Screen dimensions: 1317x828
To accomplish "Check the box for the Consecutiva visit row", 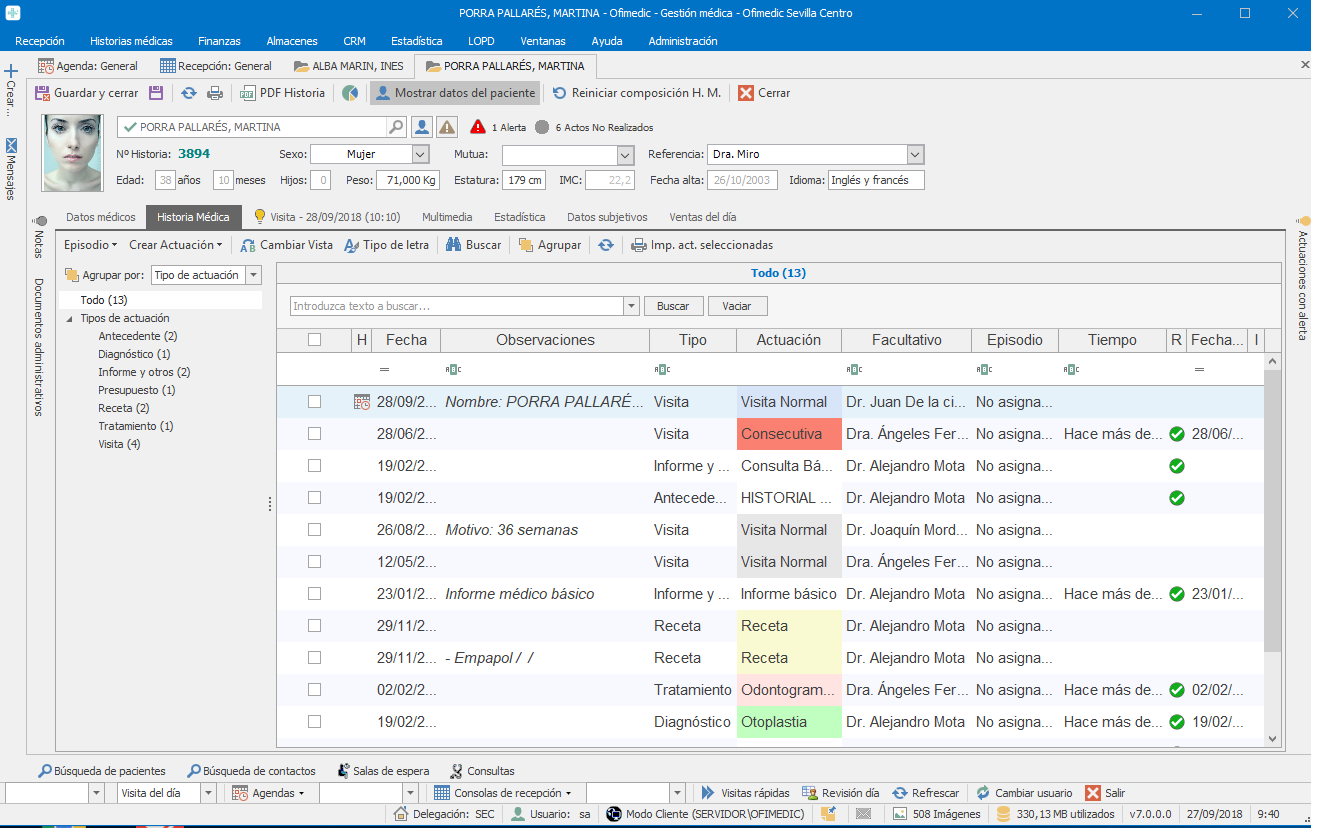I will 314,434.
